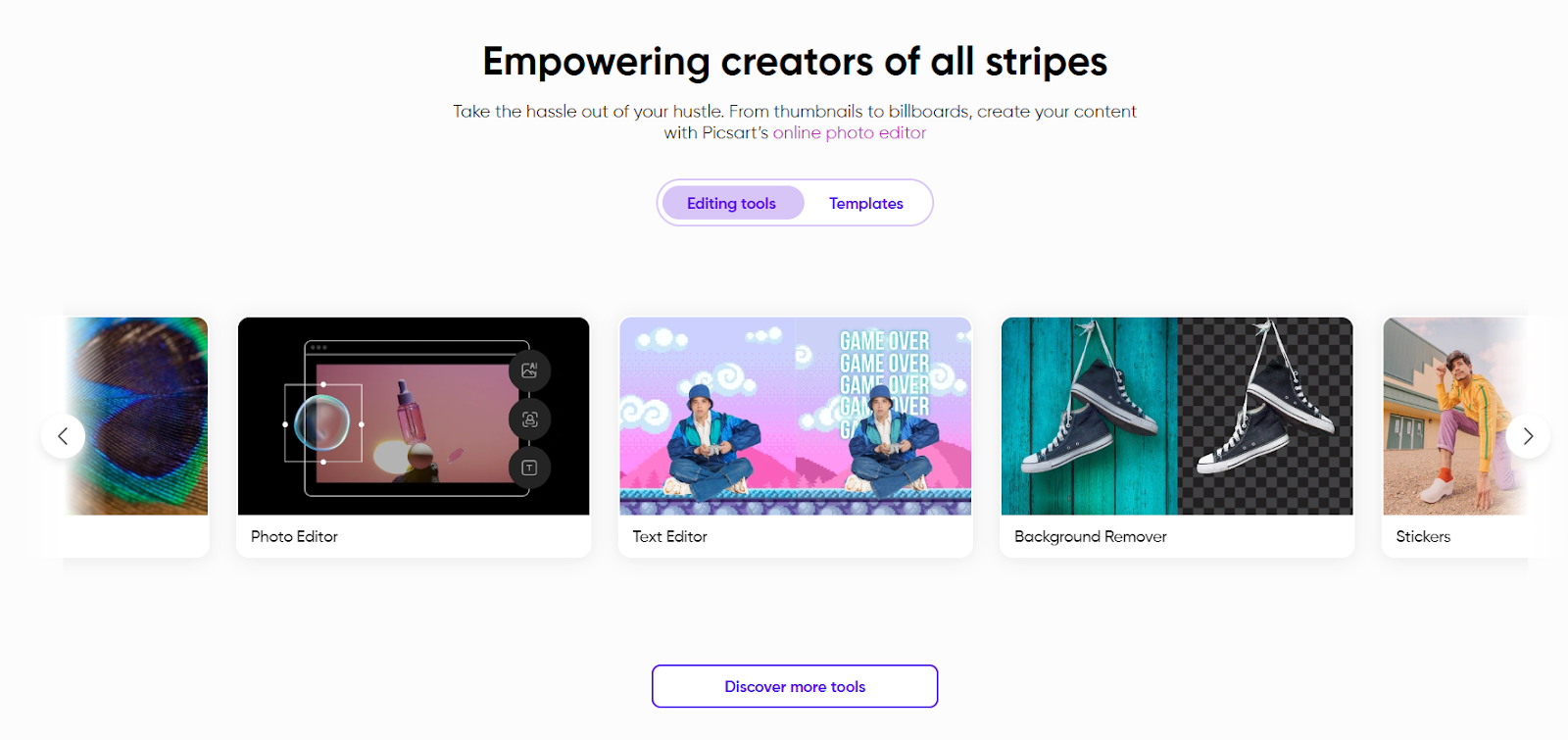Screen dimensions: 1568x740
Task: Open the online photo editor link
Action: (x=849, y=132)
